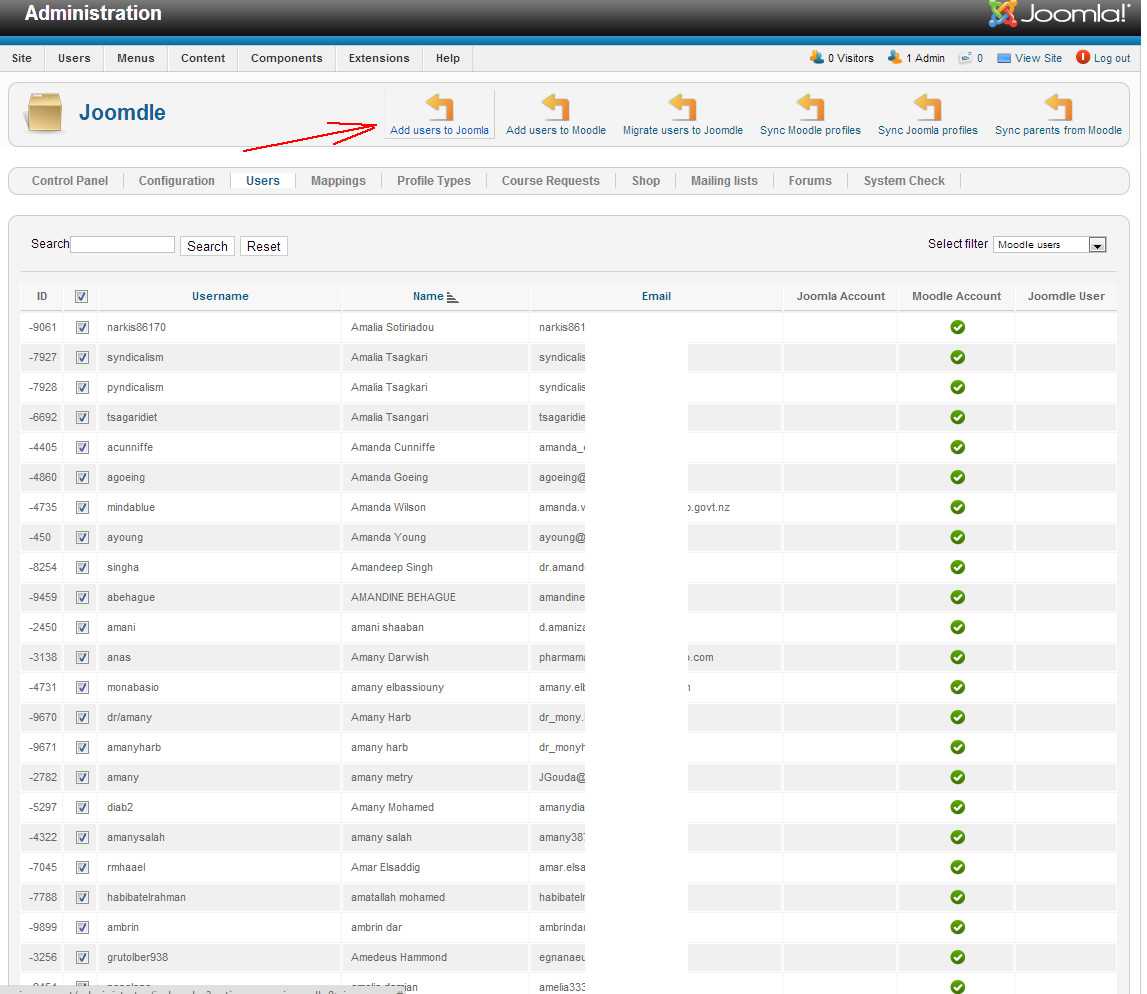Click Sync parents from Moodle icon
The width and height of the screenshot is (1147, 994).
[x=1058, y=108]
